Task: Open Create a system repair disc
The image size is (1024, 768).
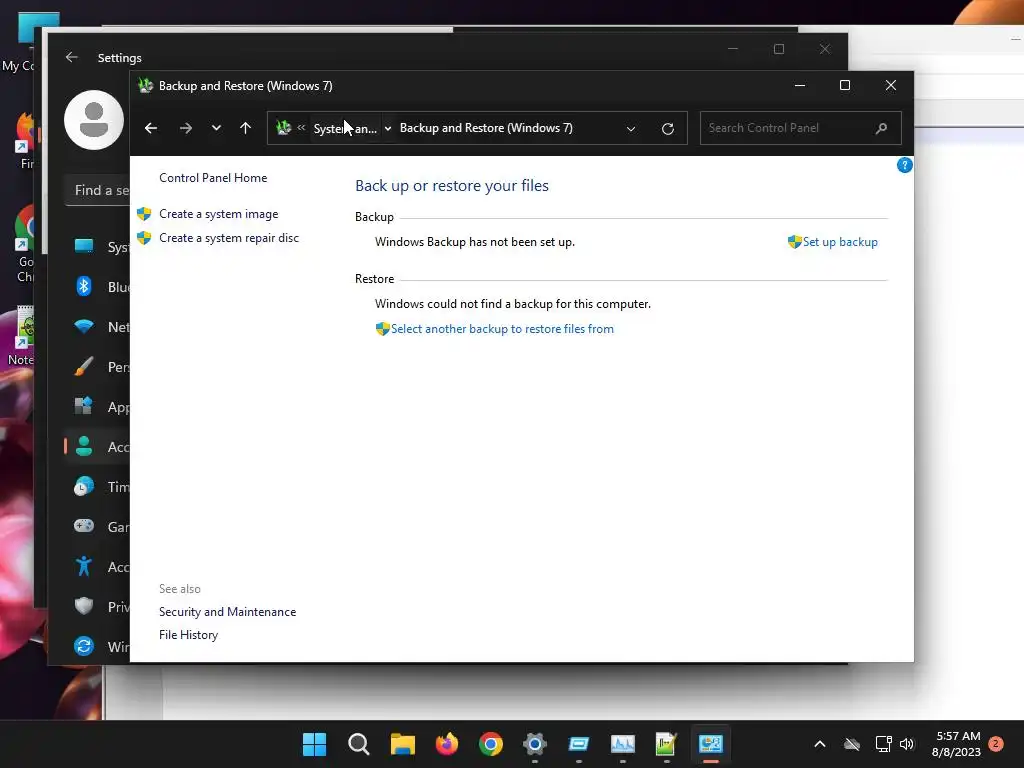Action: (229, 238)
